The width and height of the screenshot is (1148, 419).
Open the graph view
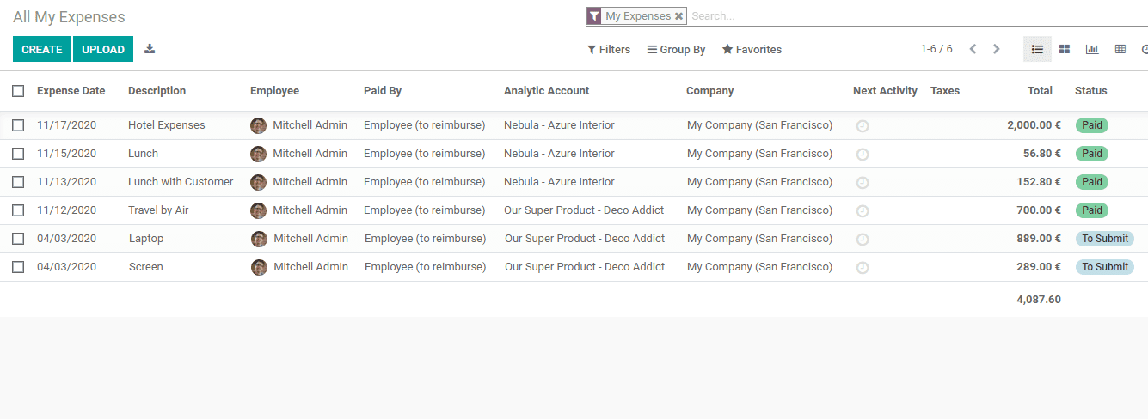[1092, 49]
